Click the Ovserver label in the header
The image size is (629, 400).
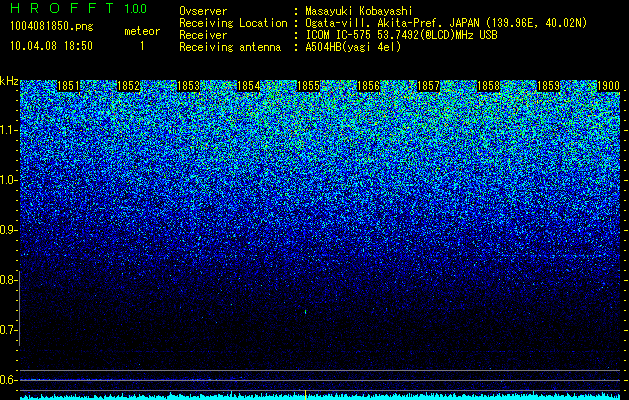203,11
